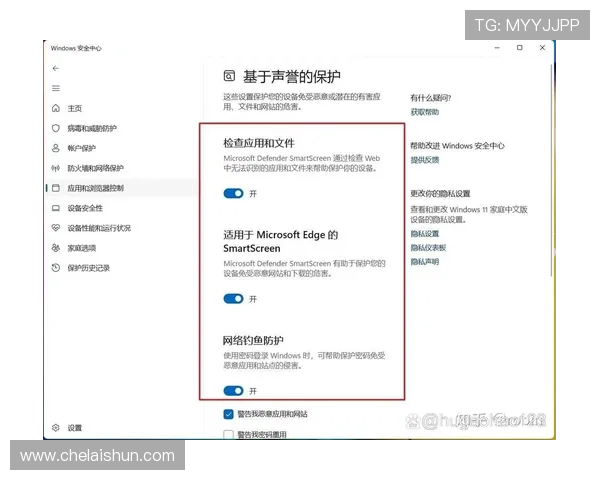The image size is (600, 480).
Task: Turn off the 网络钓鱼防护 toggle
Action: (x=233, y=391)
